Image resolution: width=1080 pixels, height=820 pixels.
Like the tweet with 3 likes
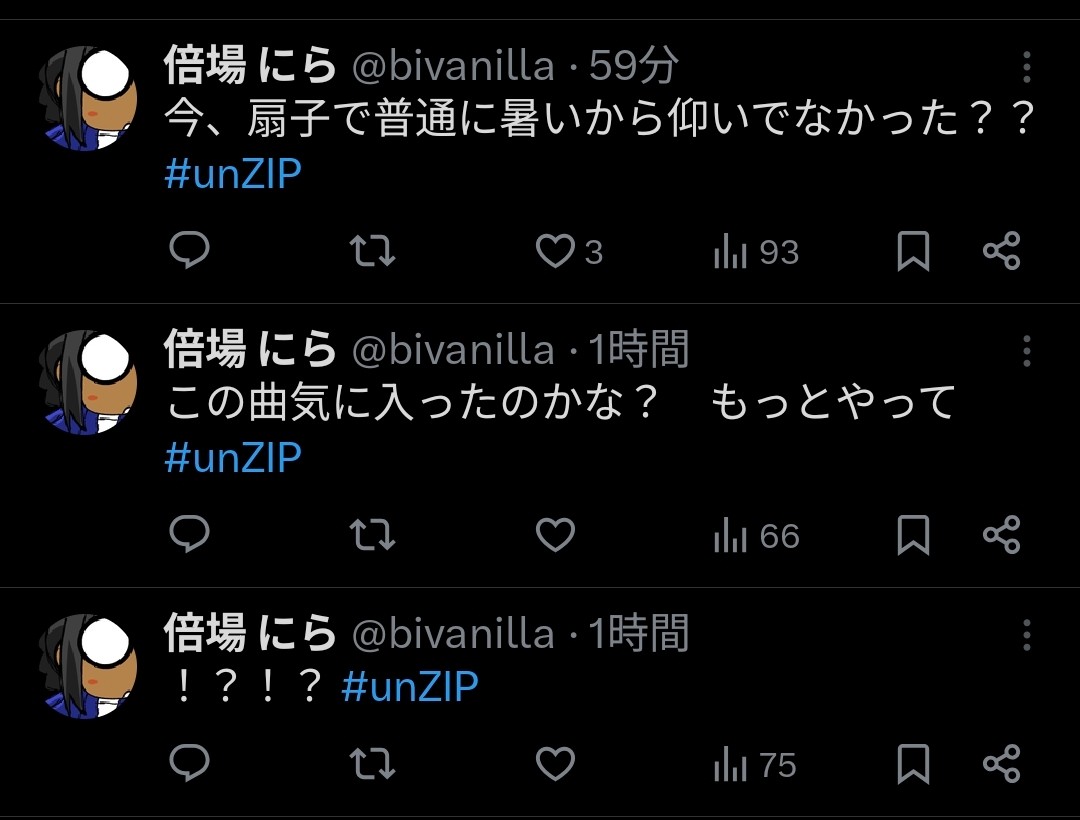556,252
